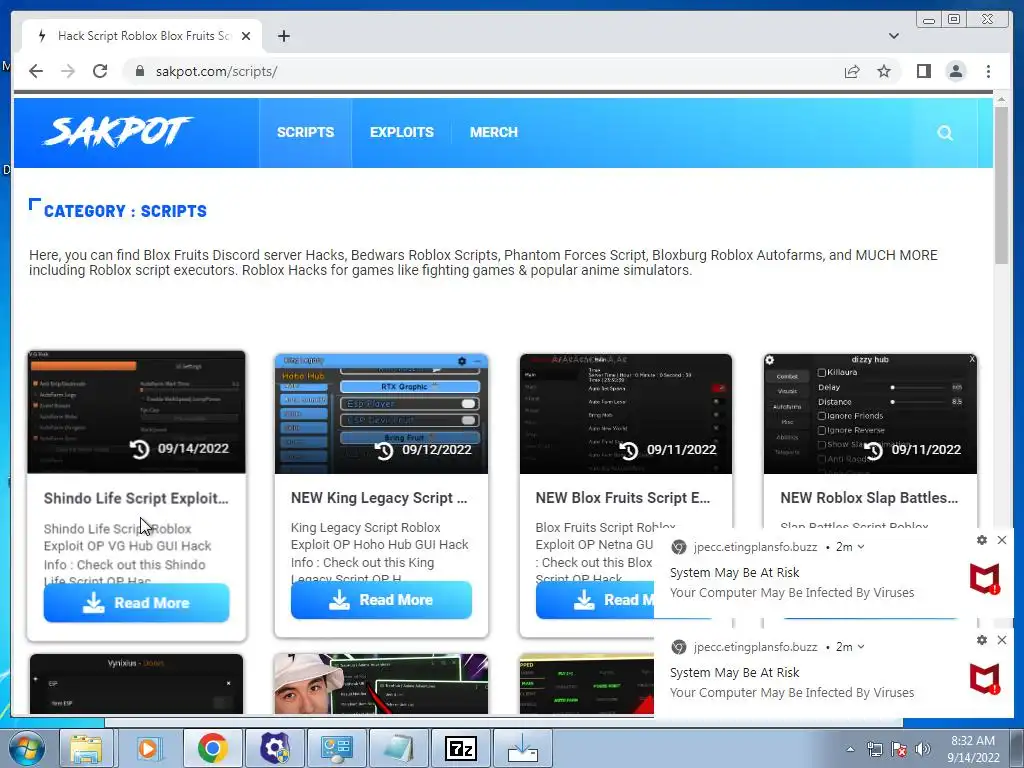The image size is (1024, 768).
Task: Open the NEW King Legacy Script title
Action: click(379, 498)
